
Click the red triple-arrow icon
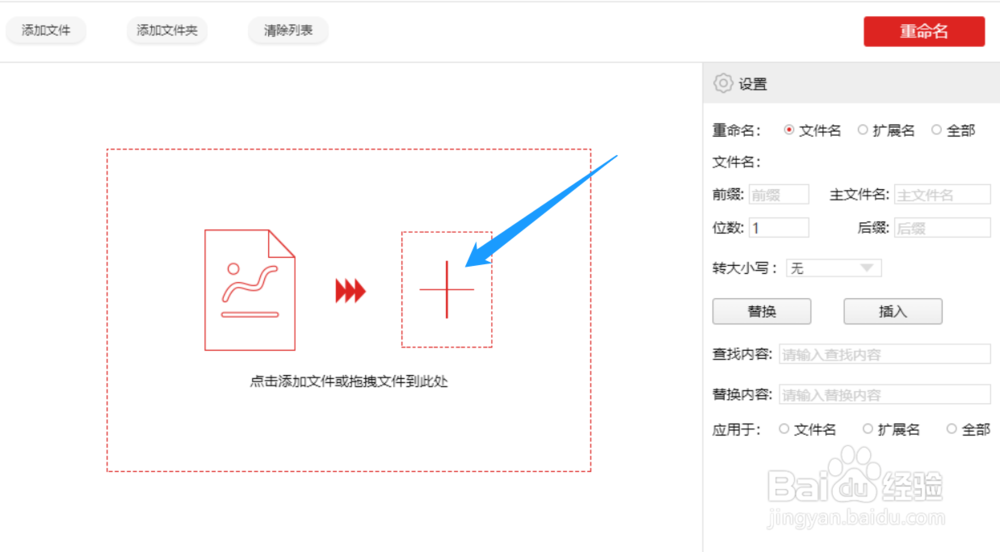click(x=350, y=291)
